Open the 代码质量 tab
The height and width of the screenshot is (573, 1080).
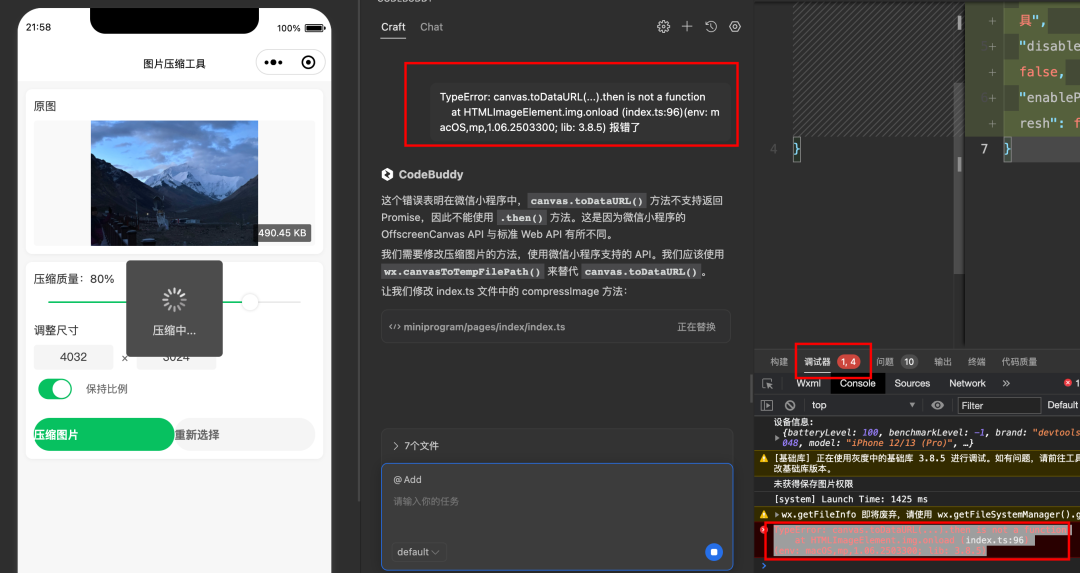(1019, 362)
